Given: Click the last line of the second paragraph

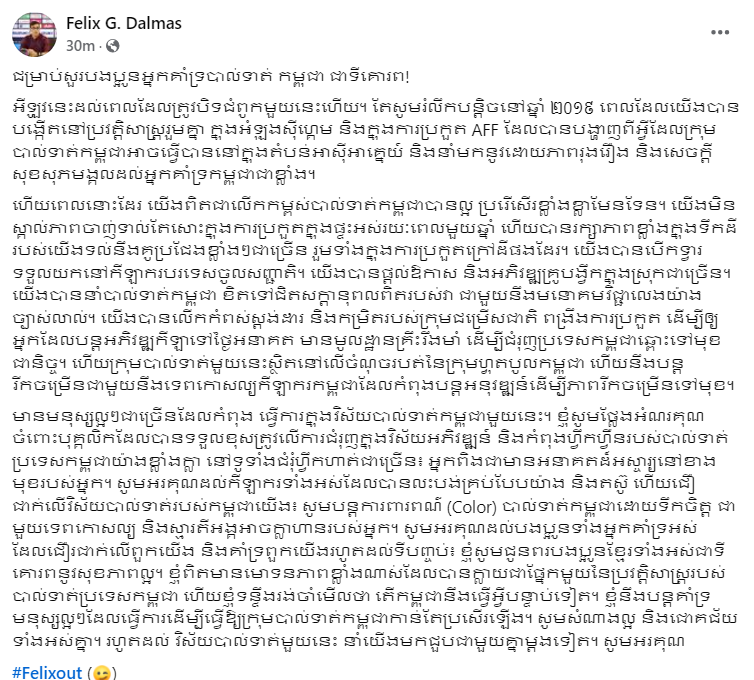Looking at the screenshot, I should click(373, 385).
